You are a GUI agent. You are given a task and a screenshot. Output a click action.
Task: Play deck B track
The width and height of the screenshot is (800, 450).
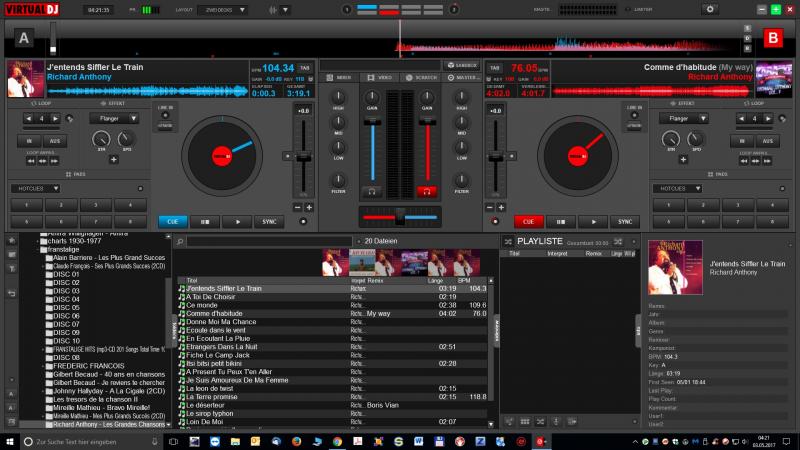pyautogui.click(x=593, y=221)
